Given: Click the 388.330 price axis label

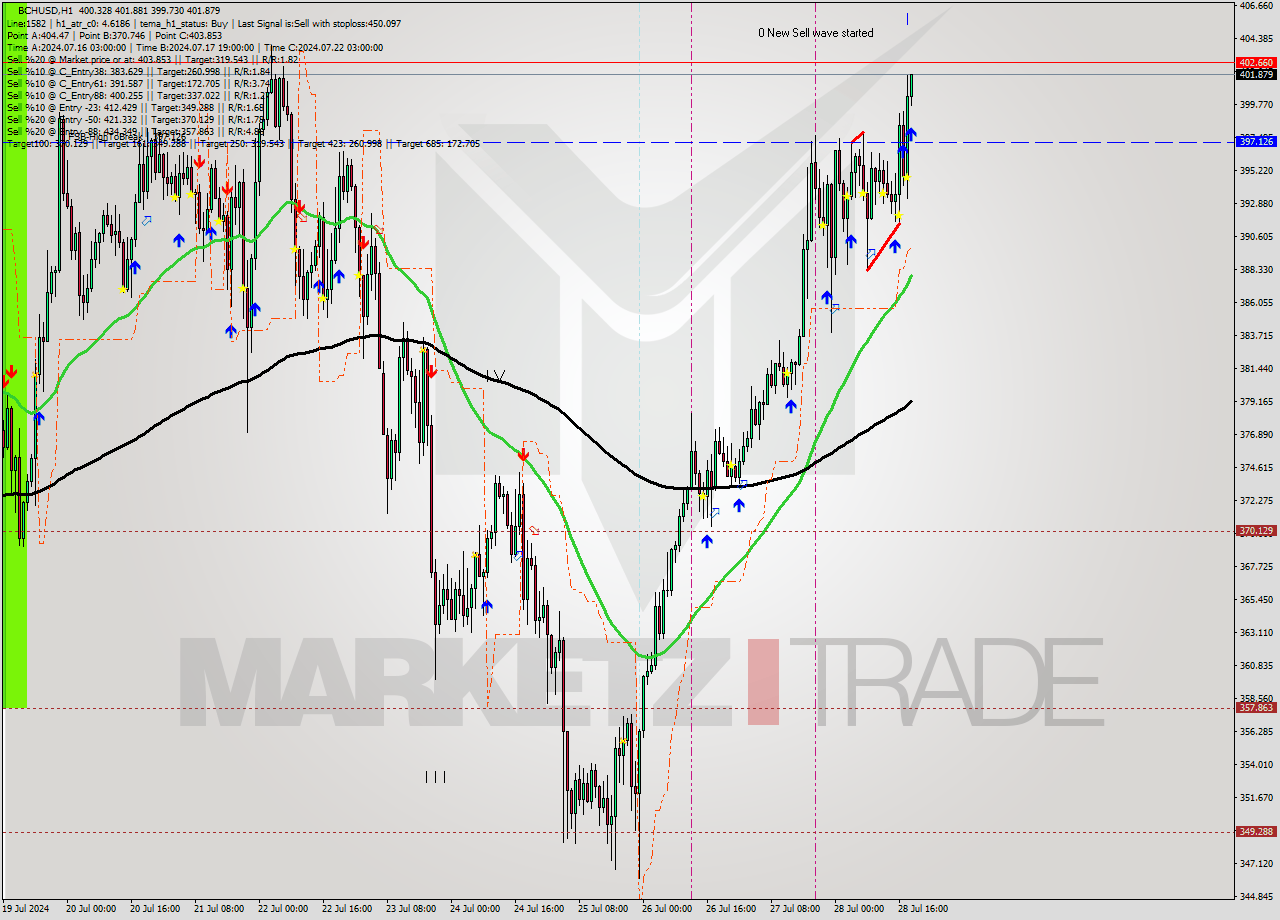Looking at the screenshot, I should tap(1256, 270).
